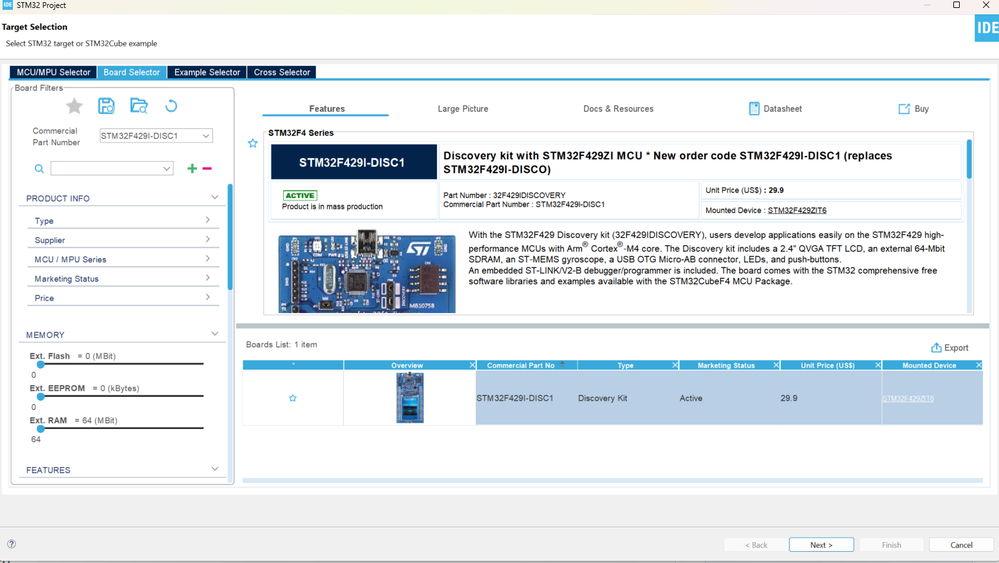Screen dimensions: 999x563
Task: Expand the Supplier filter
Action: [x=208, y=239]
